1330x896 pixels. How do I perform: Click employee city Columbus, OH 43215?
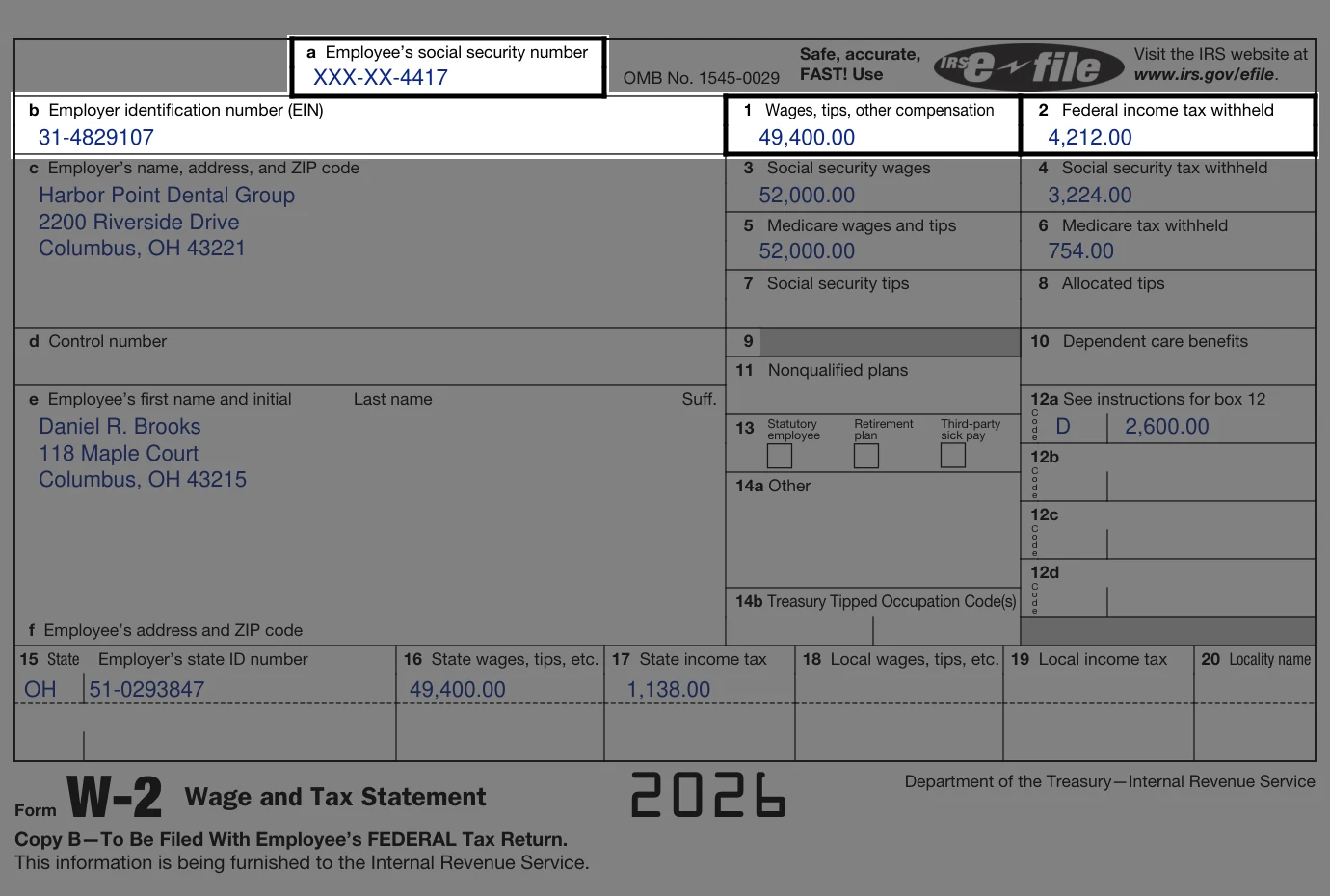pos(143,480)
